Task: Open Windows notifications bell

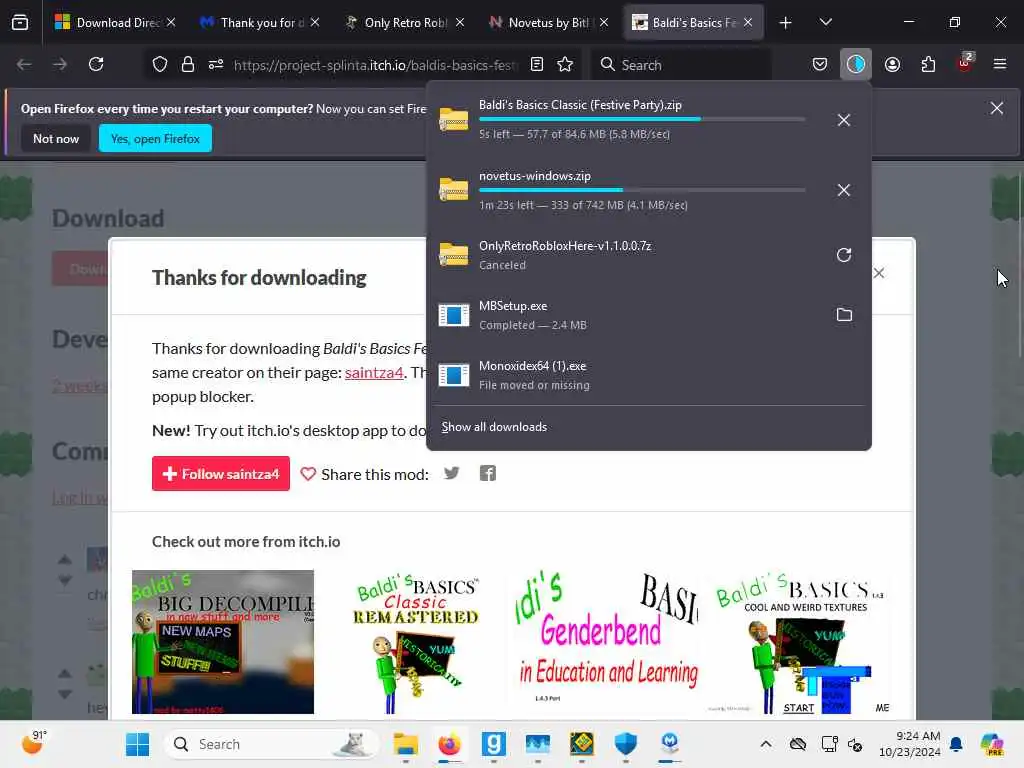Action: [x=955, y=744]
